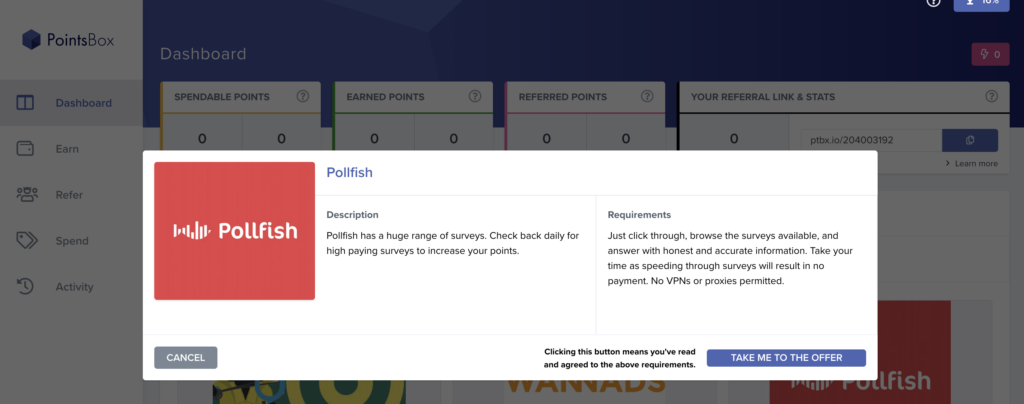Viewport: 1024px width, 404px height.
Task: Open the Activity history icon
Action: pos(25,287)
